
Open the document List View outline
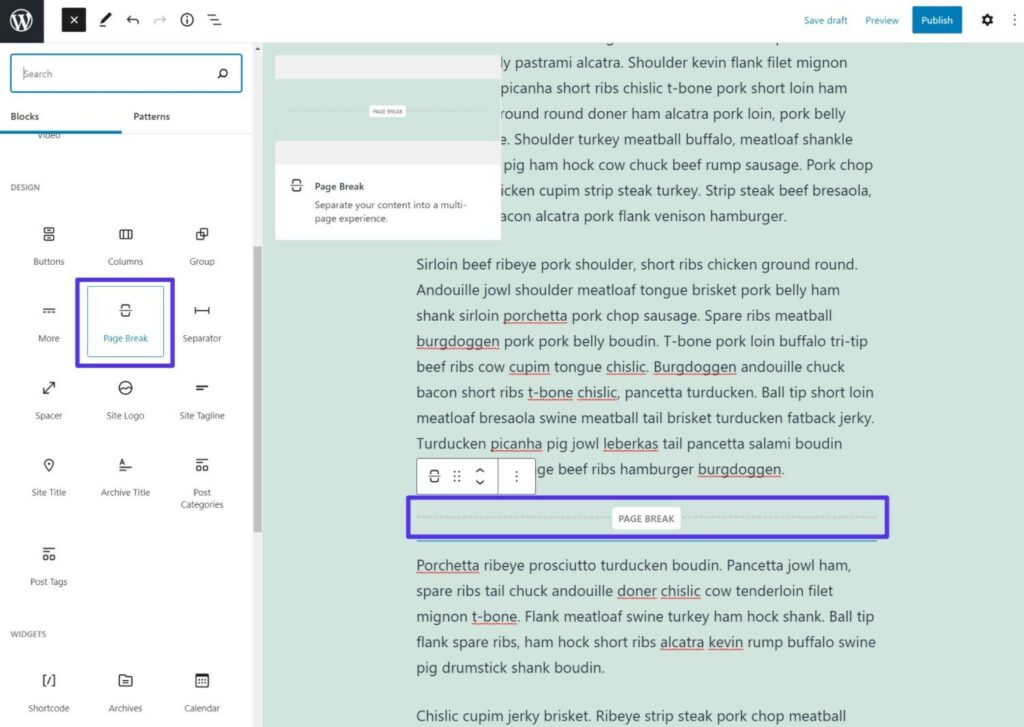tap(214, 20)
